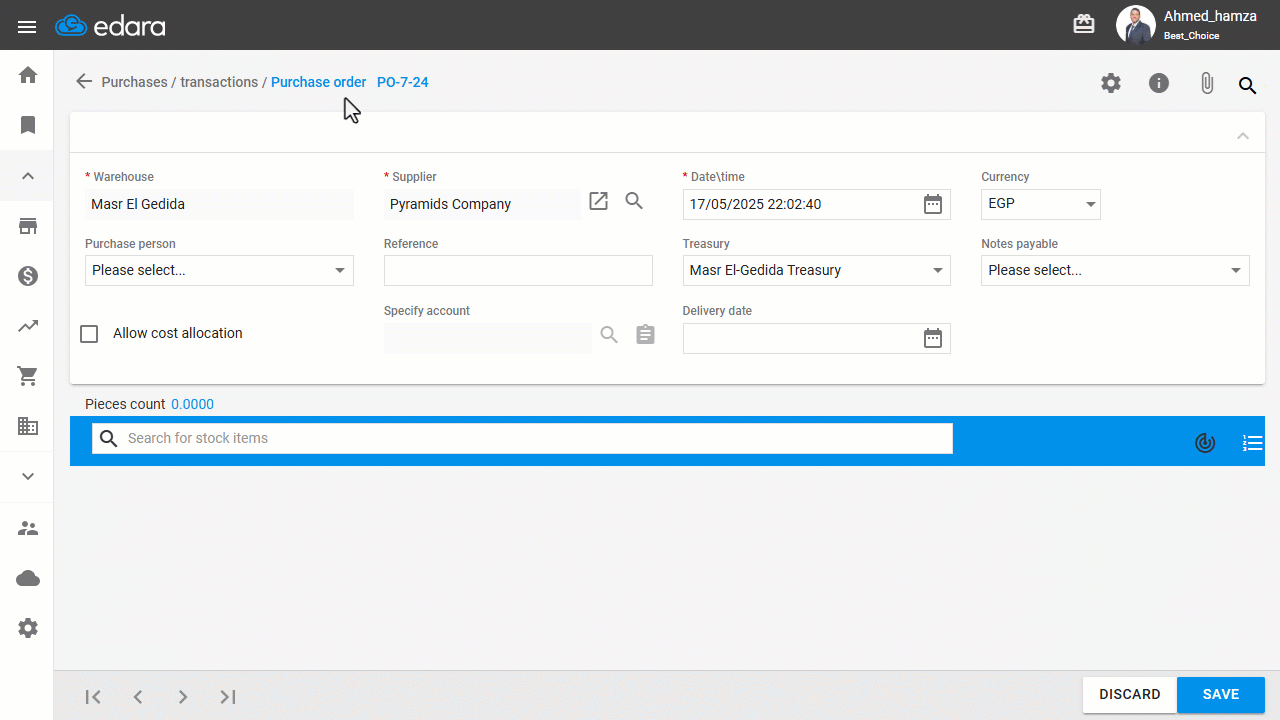The image size is (1280, 720).
Task: Expand the sidebar group with down chevron
Action: pos(28,476)
